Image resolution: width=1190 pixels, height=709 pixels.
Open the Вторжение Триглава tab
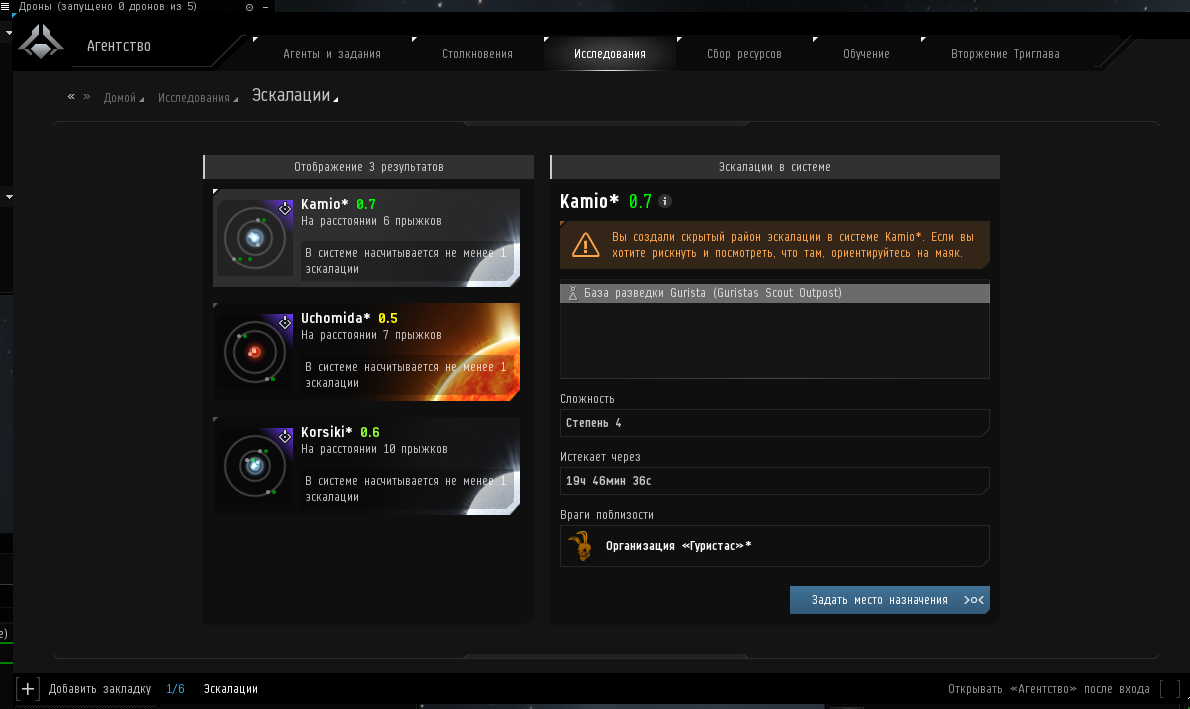click(x=1005, y=54)
